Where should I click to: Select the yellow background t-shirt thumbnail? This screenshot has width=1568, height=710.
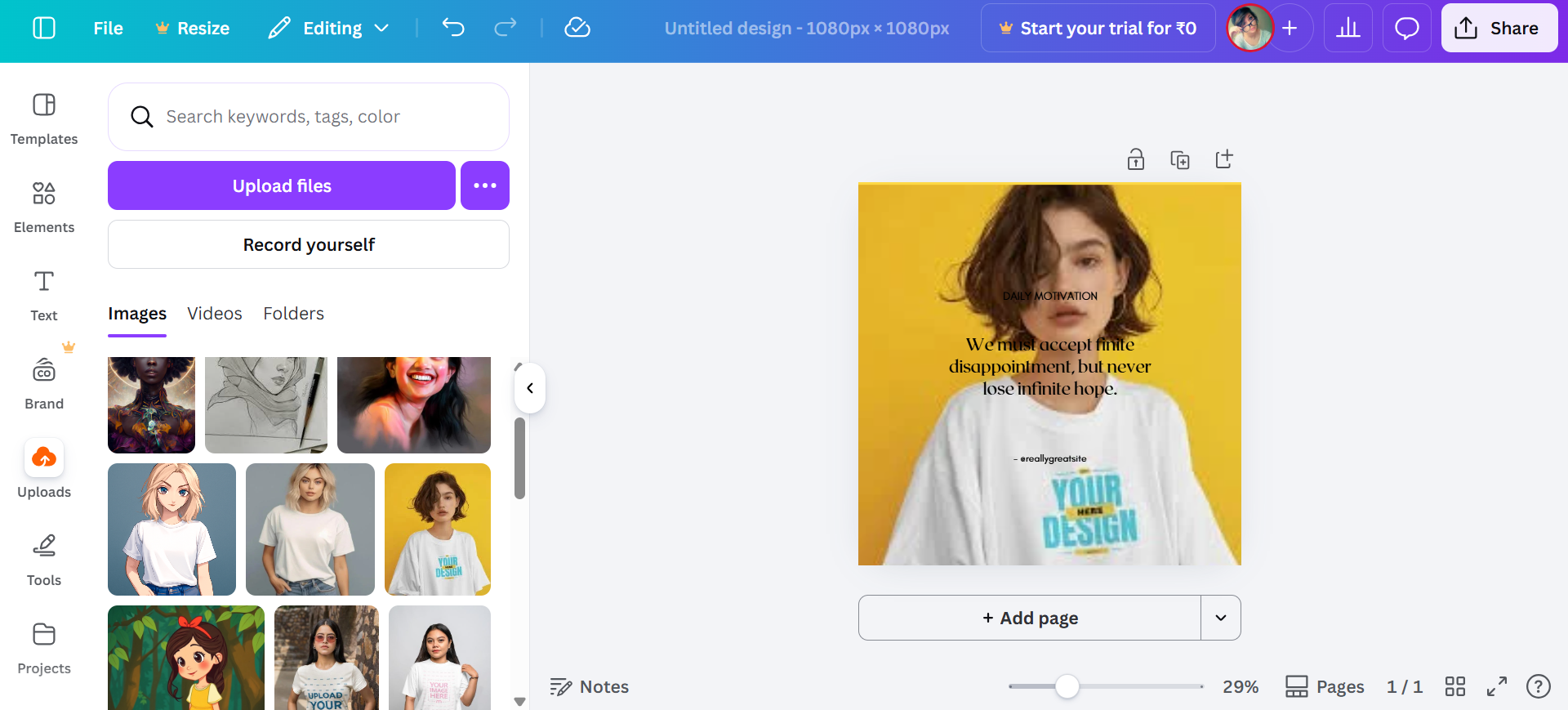coord(438,529)
